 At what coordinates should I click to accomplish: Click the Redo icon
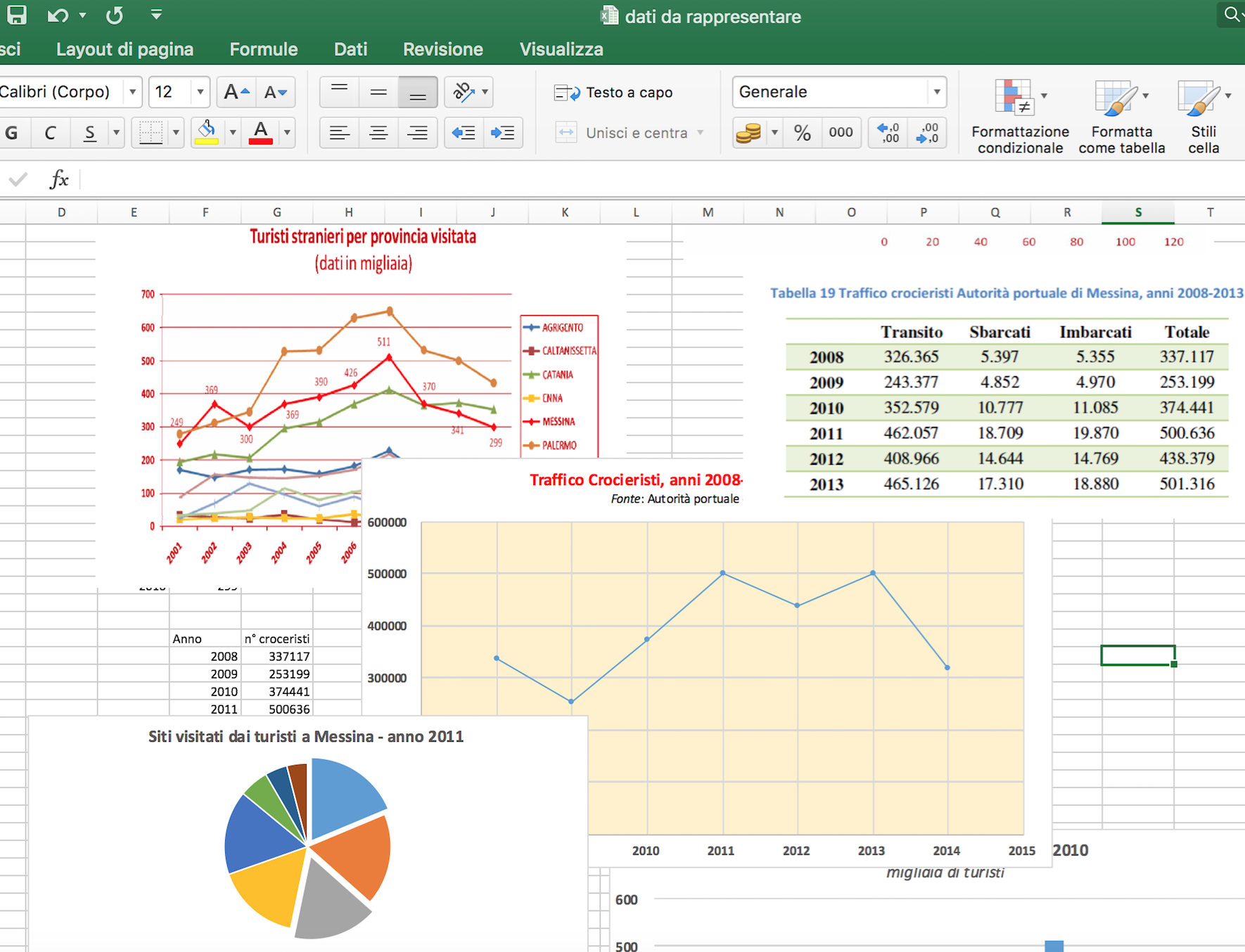click(115, 15)
